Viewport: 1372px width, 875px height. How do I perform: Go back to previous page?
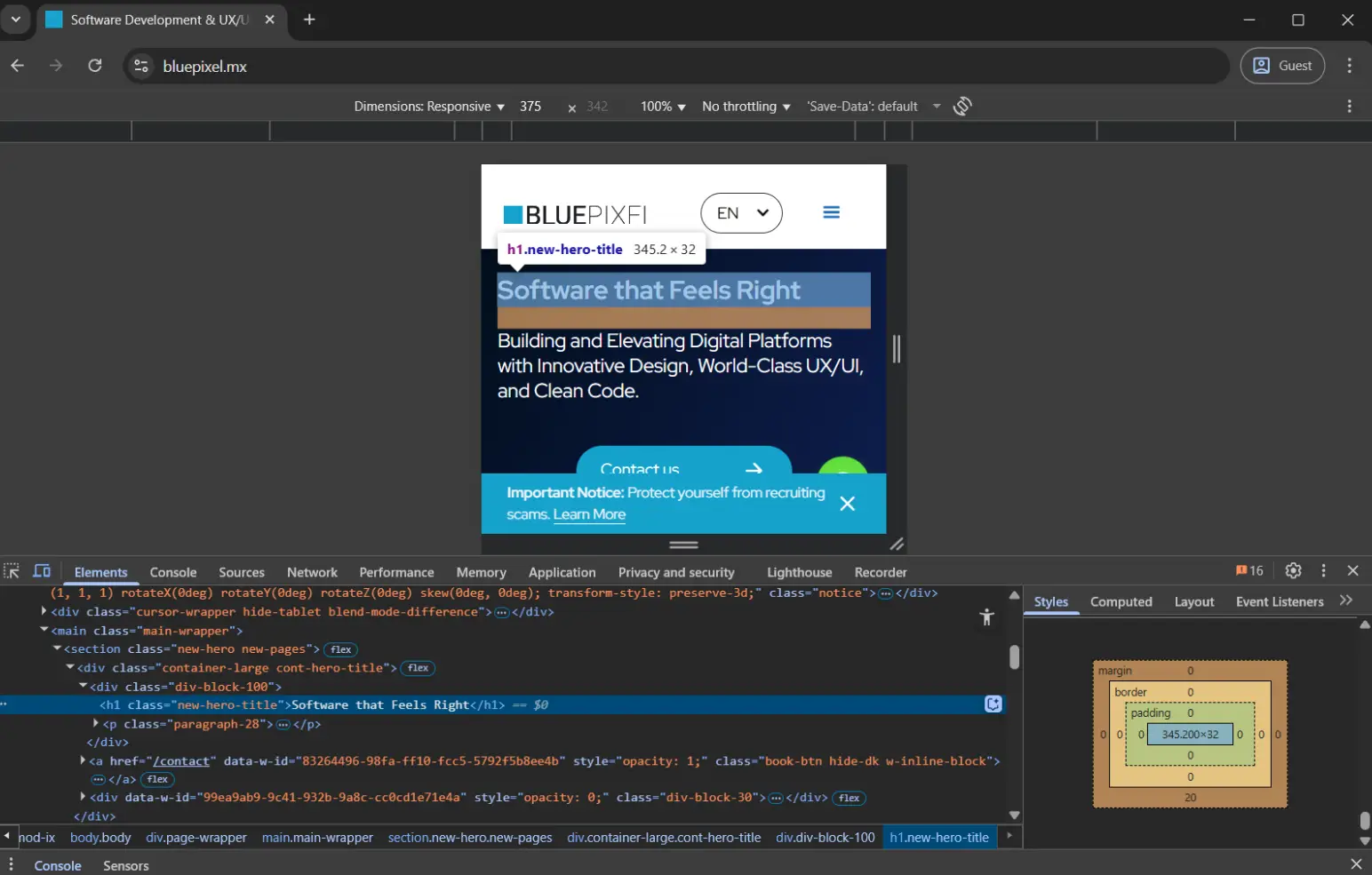click(x=17, y=66)
